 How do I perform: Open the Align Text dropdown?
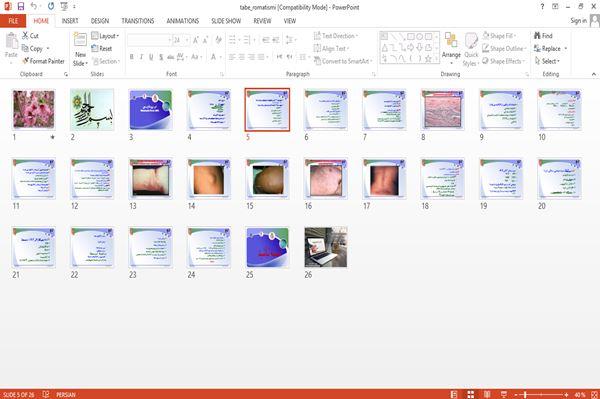coord(331,49)
